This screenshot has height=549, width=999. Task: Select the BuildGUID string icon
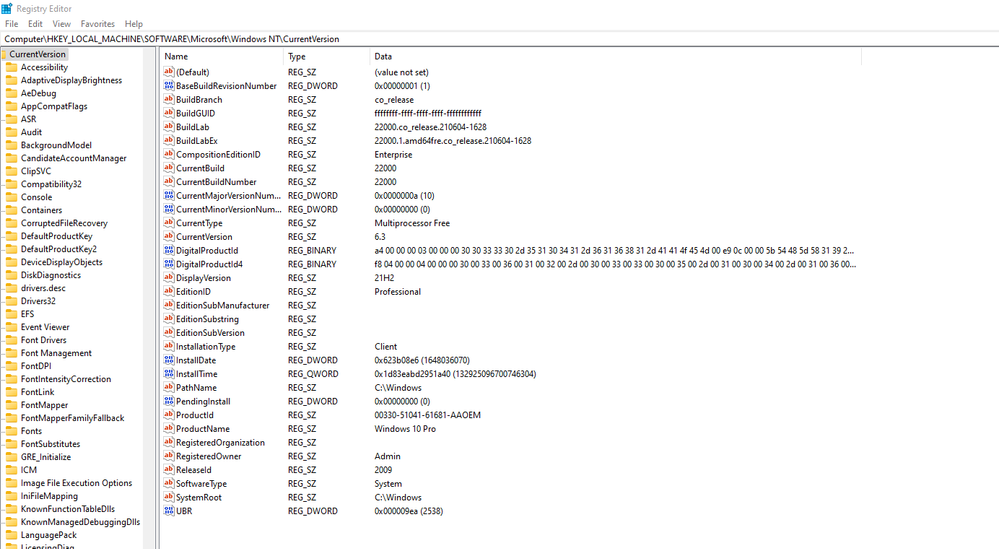[169, 113]
